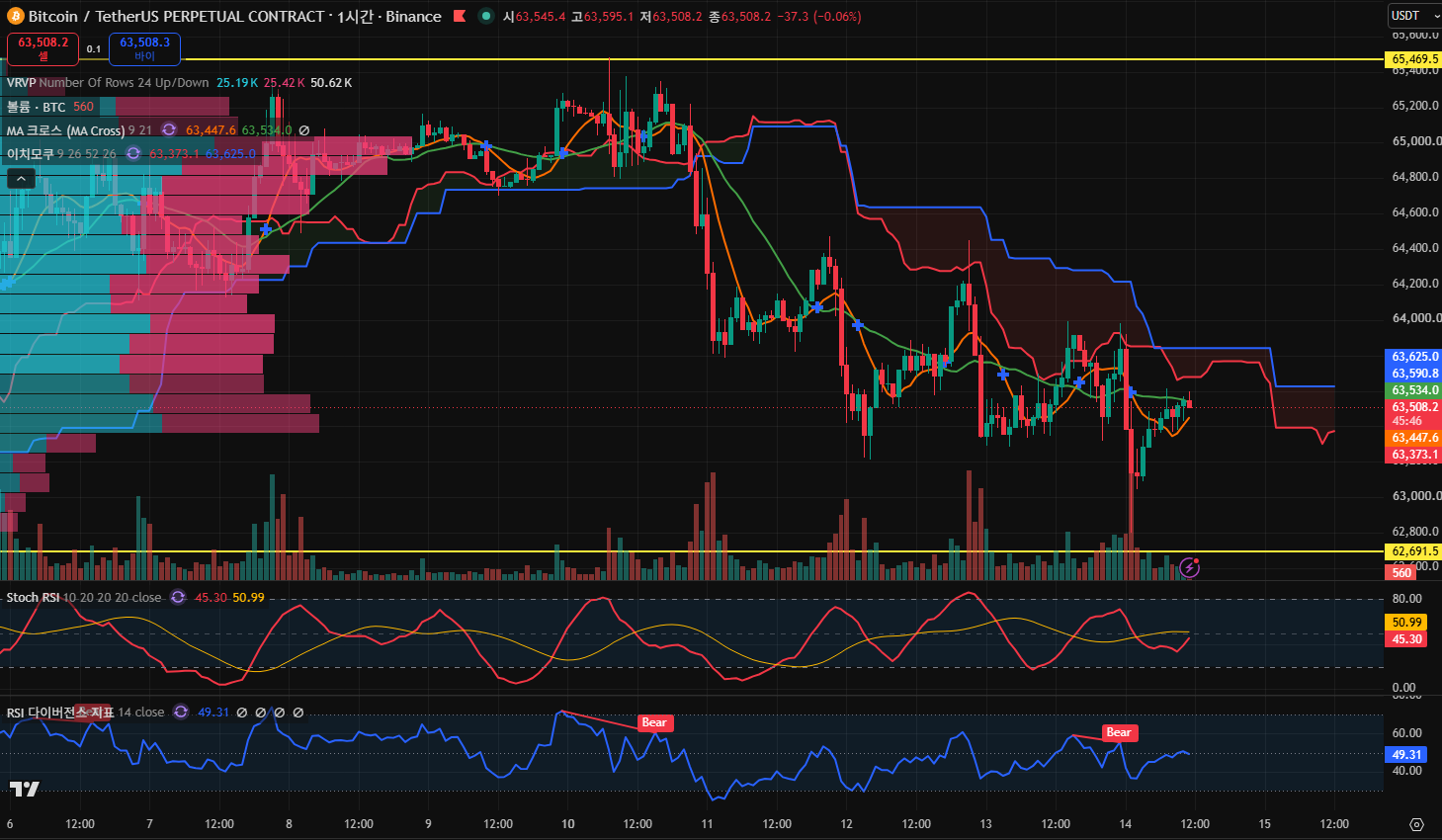Click purple refresh icon in RSI divergence legend
Screen dimensions: 1442x840
(x=181, y=713)
